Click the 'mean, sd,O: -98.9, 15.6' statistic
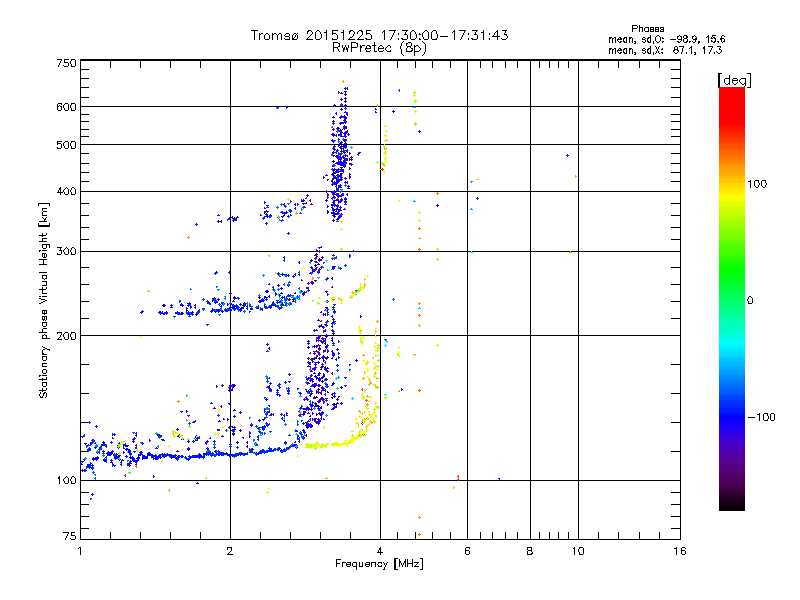 click(x=666, y=39)
